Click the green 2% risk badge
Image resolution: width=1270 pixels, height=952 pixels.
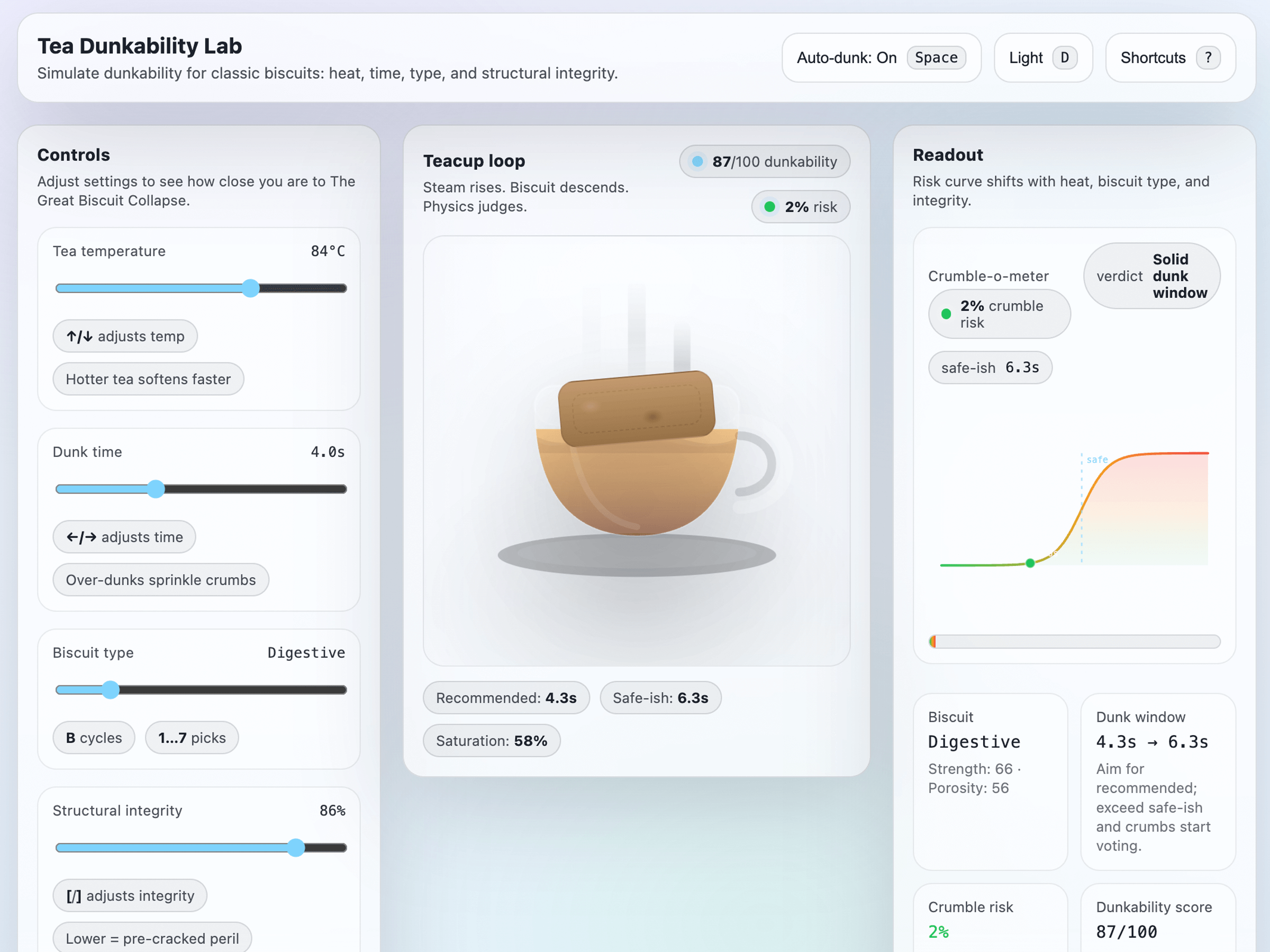800,207
